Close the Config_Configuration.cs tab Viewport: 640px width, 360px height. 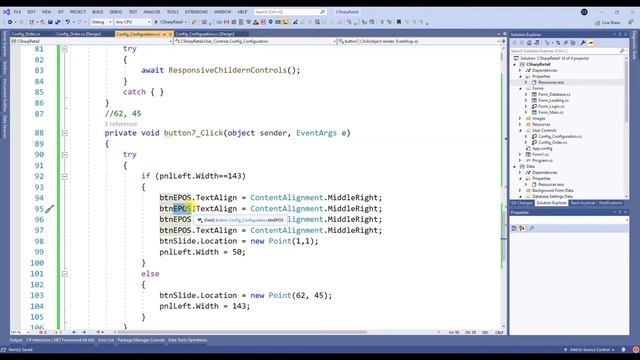[x=171, y=34]
